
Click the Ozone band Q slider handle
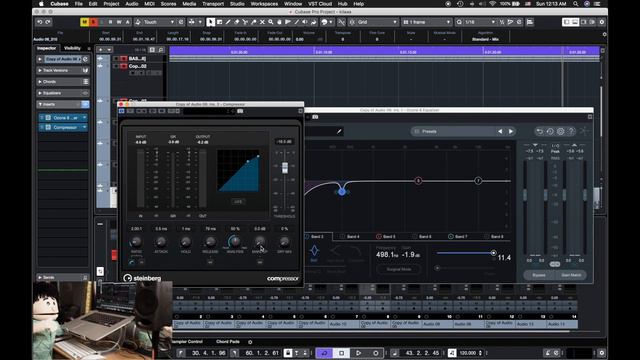pyautogui.click(x=493, y=253)
